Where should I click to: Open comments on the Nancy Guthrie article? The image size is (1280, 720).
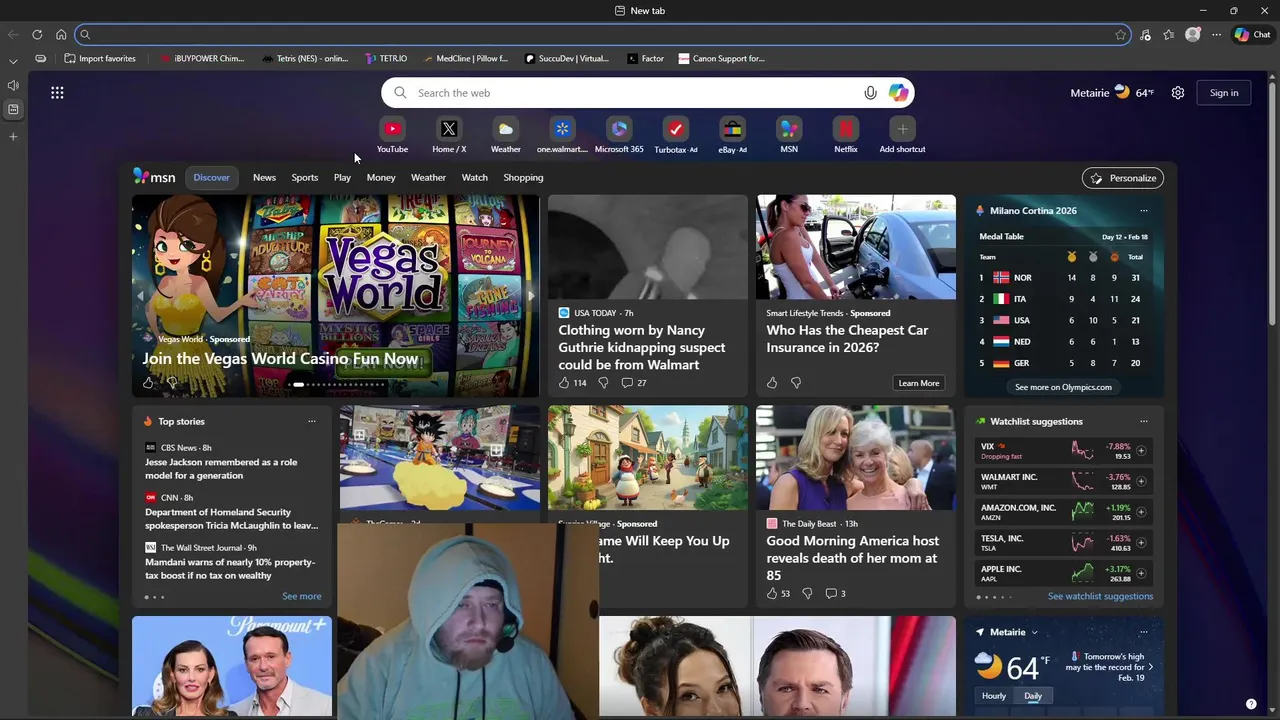(633, 383)
